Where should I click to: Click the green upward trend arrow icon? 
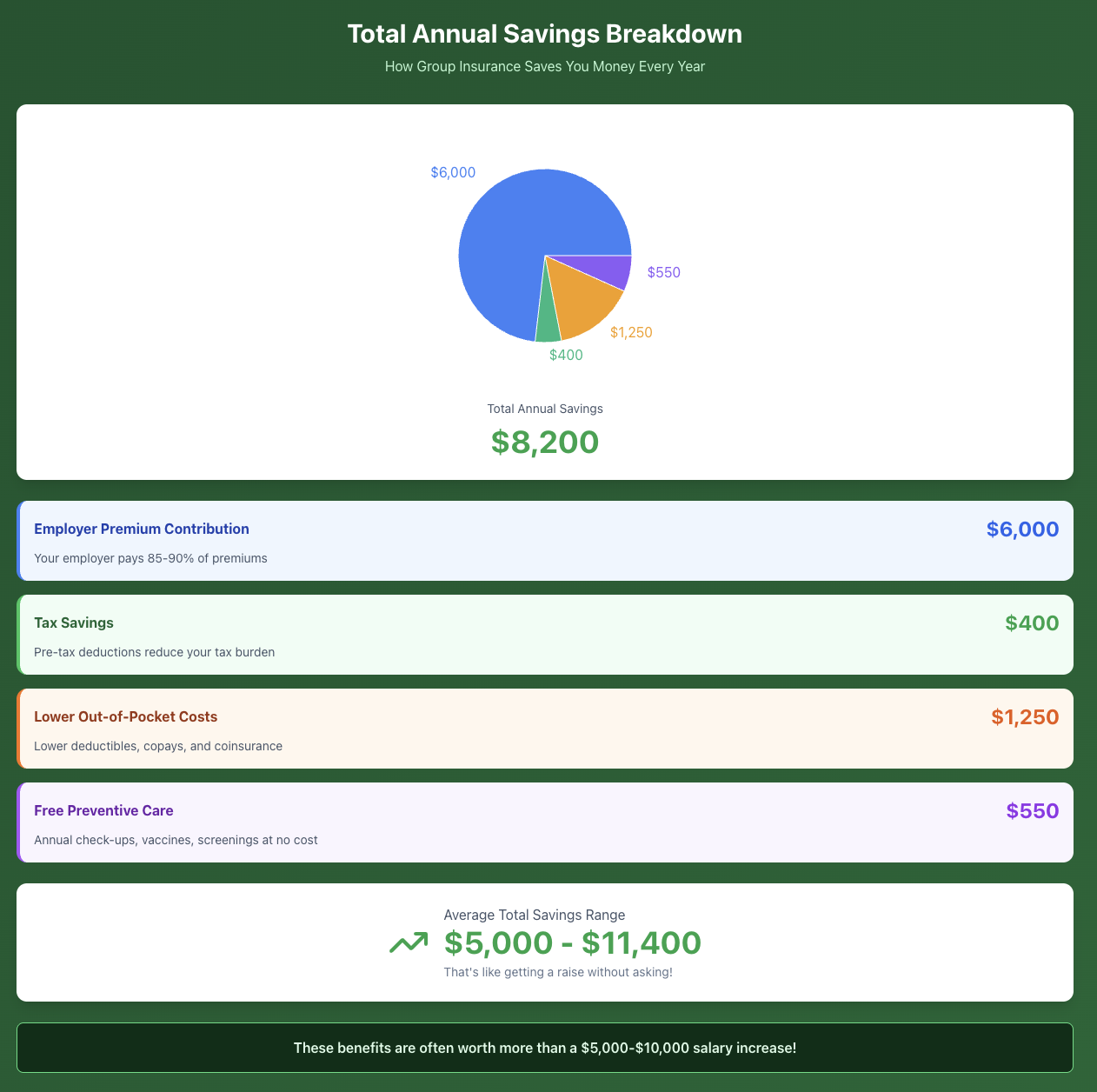pyautogui.click(x=409, y=942)
